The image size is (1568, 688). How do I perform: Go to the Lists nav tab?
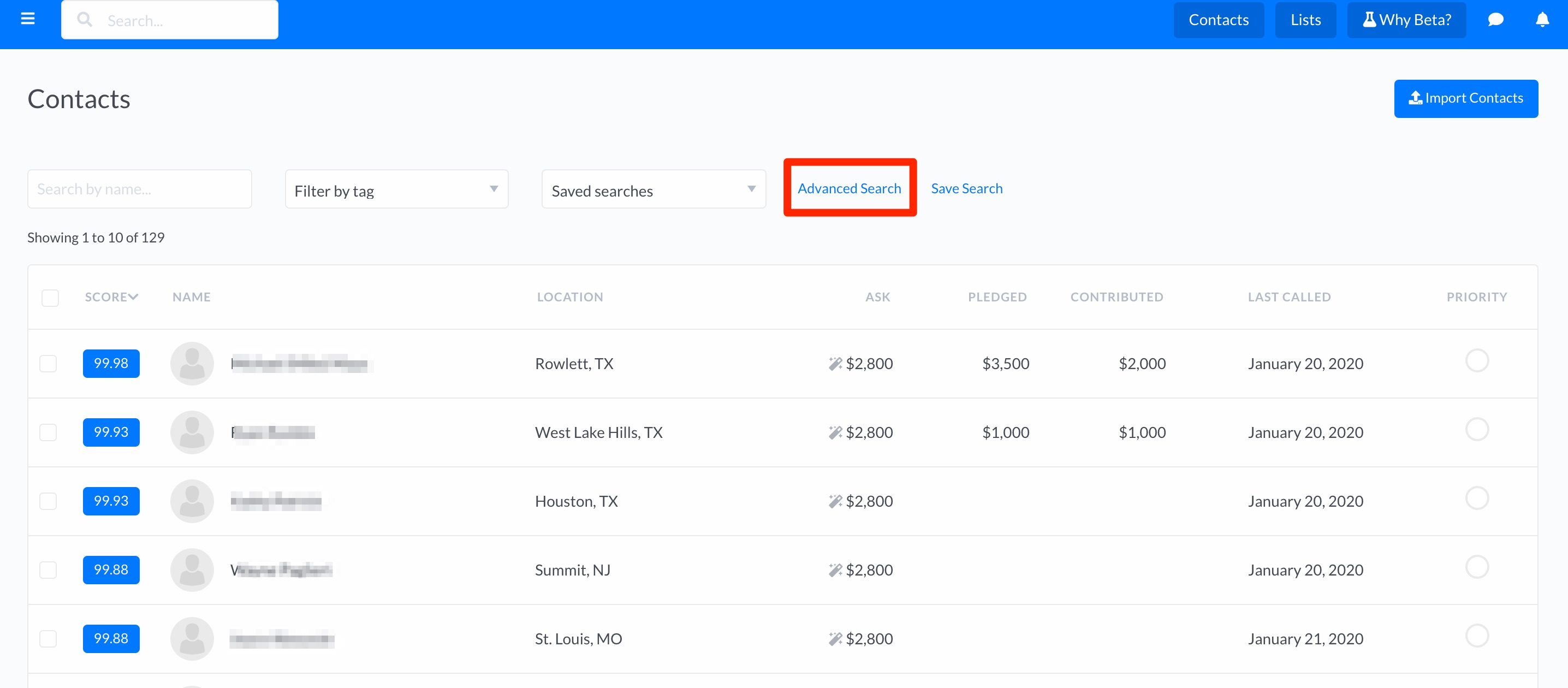pyautogui.click(x=1305, y=20)
